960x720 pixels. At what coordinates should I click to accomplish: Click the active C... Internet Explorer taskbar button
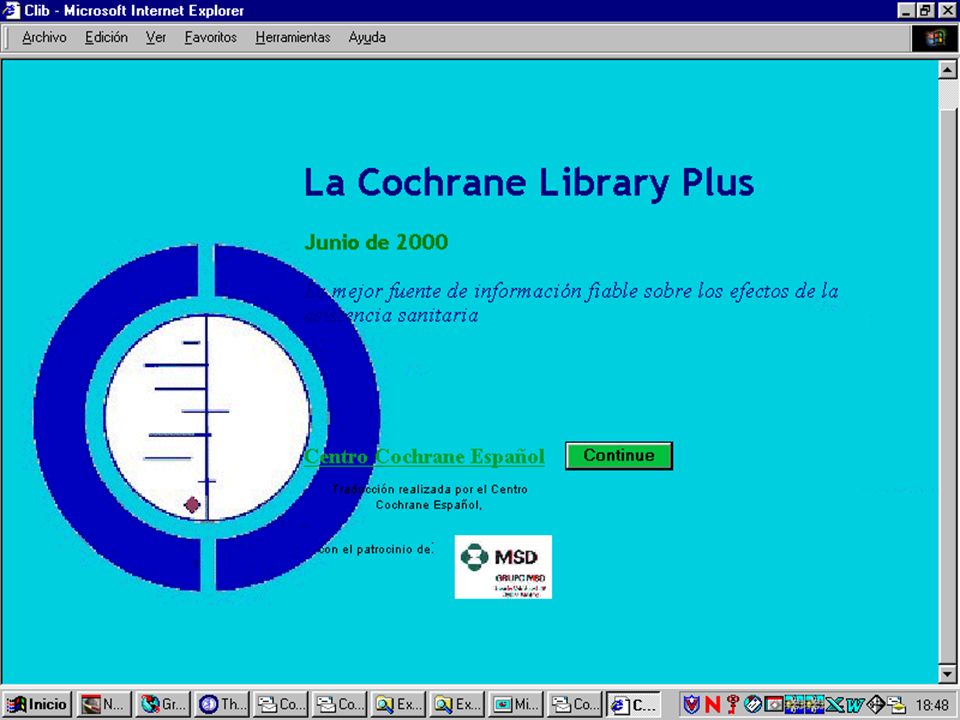pos(633,704)
